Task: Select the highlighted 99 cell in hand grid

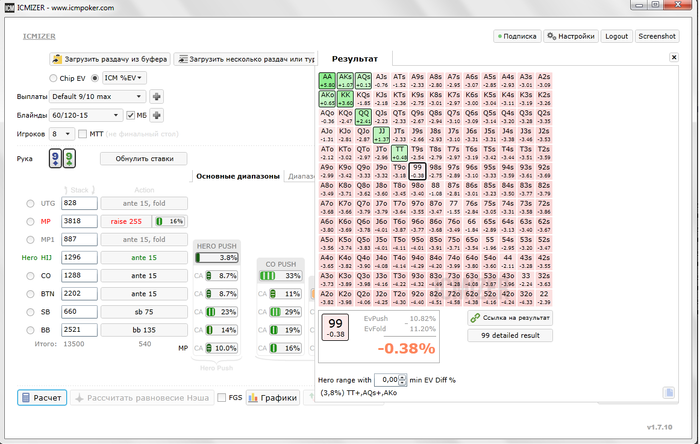Action: point(417,171)
